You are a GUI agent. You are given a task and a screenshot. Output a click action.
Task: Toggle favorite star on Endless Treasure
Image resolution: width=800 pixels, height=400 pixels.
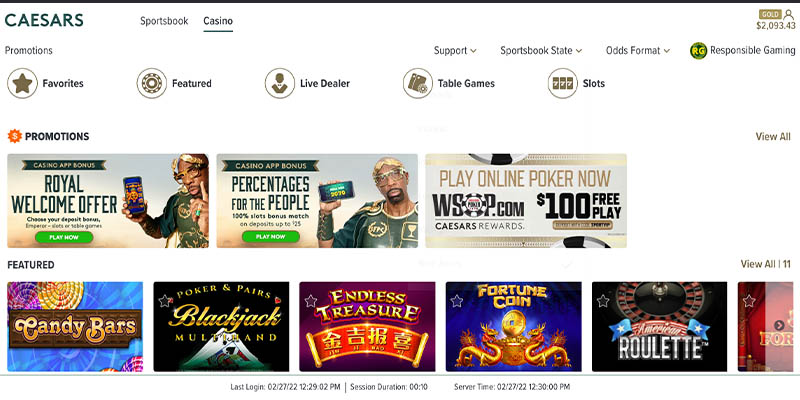coord(310,301)
